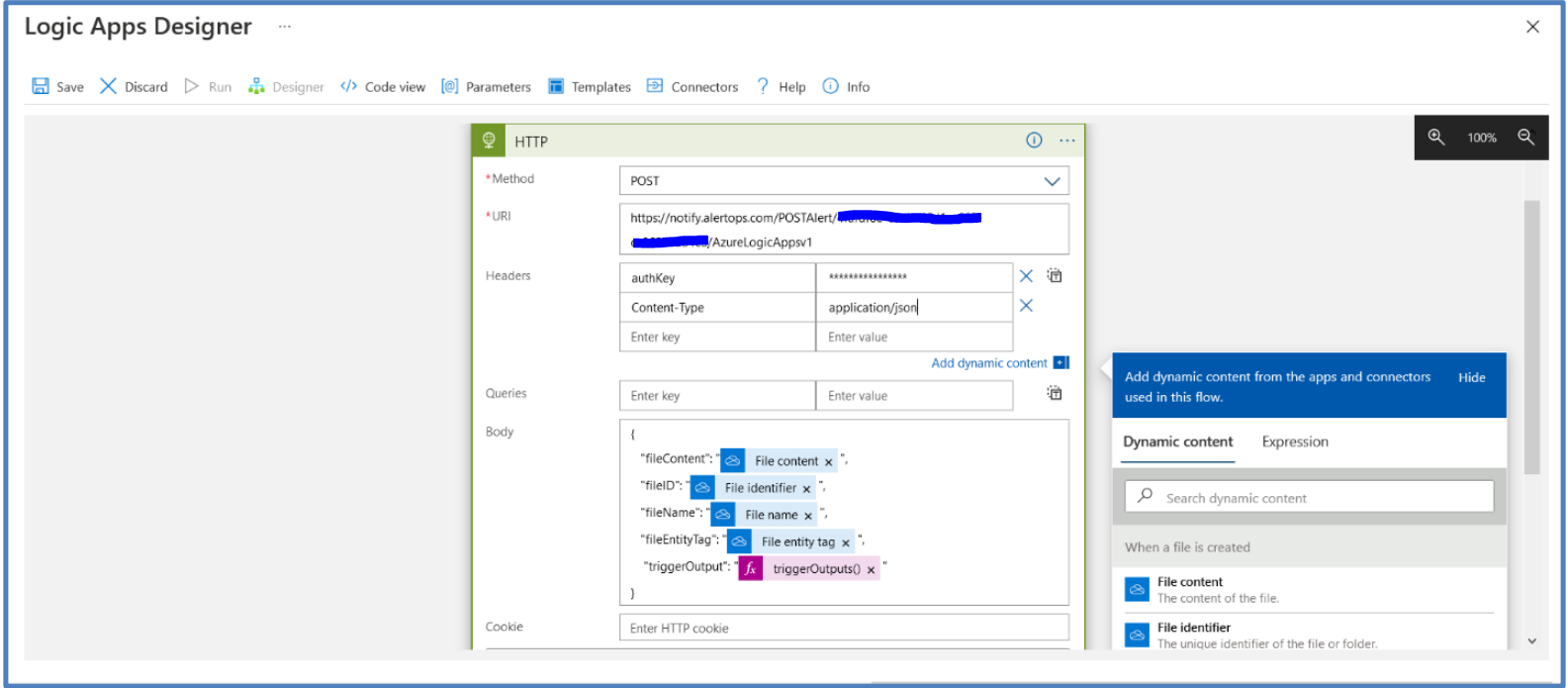
Task: Select the Dynamic content tab
Action: (1178, 442)
